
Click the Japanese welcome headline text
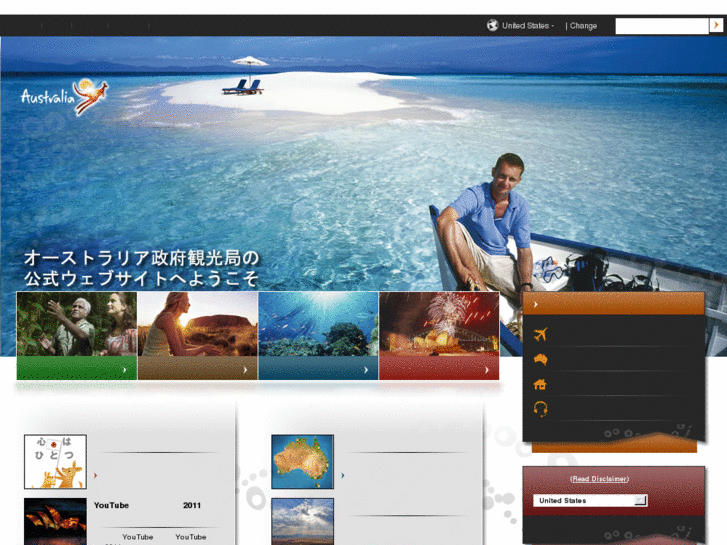[x=141, y=268]
